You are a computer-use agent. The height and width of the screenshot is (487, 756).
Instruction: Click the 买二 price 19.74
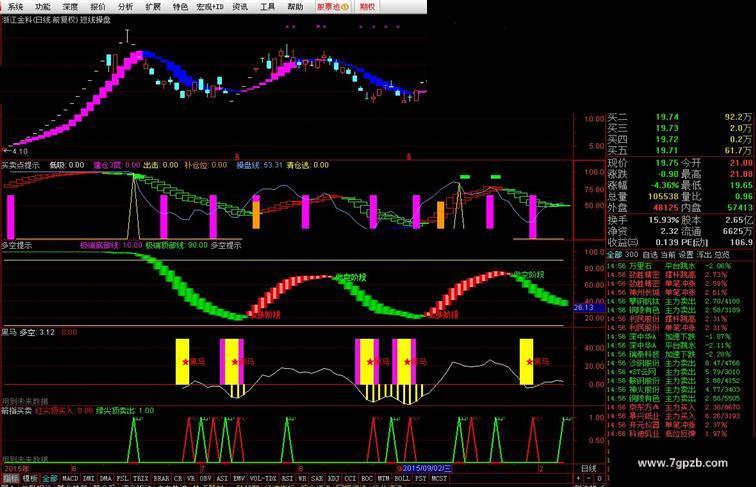point(667,117)
